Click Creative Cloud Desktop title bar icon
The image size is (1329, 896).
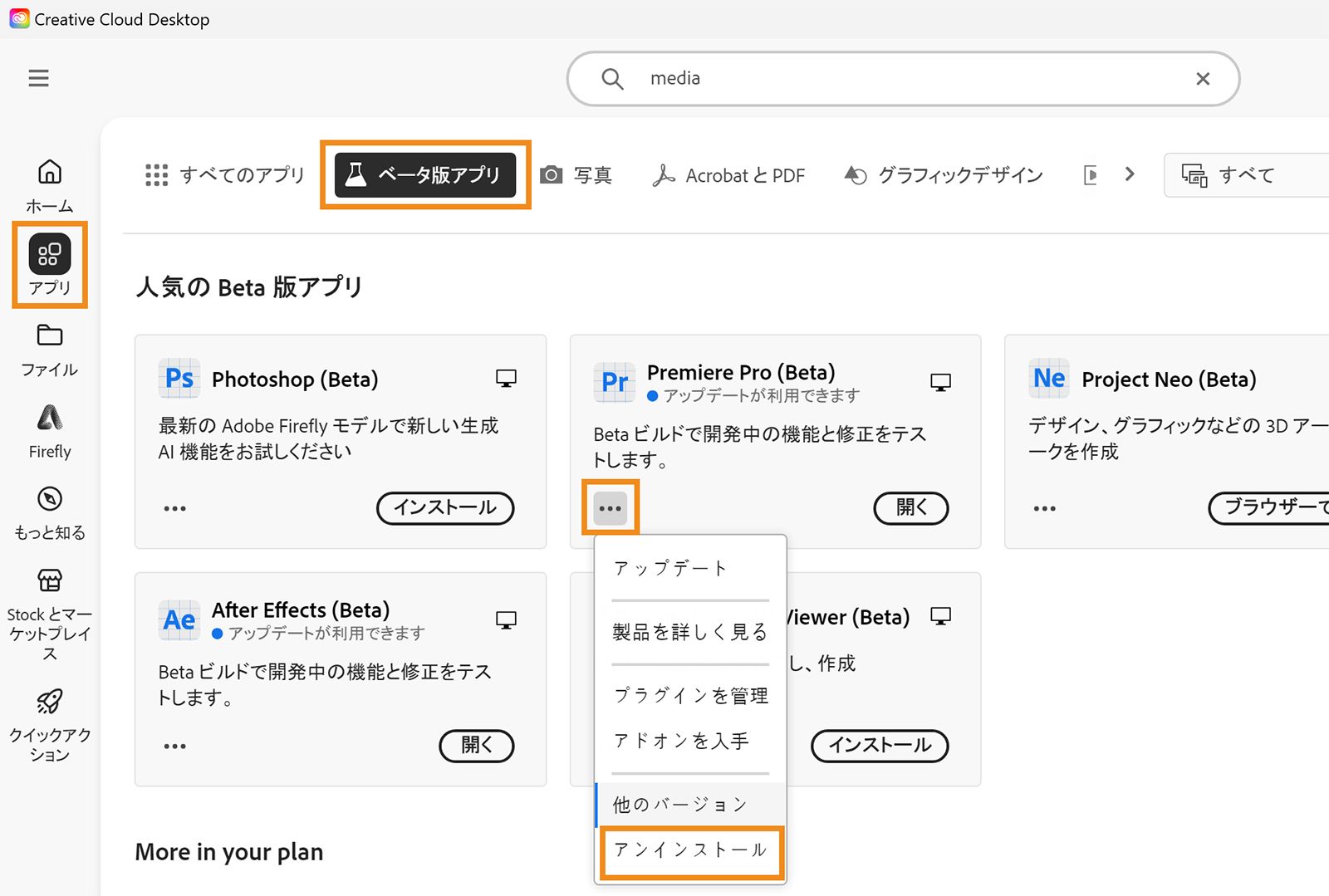pos(19,18)
